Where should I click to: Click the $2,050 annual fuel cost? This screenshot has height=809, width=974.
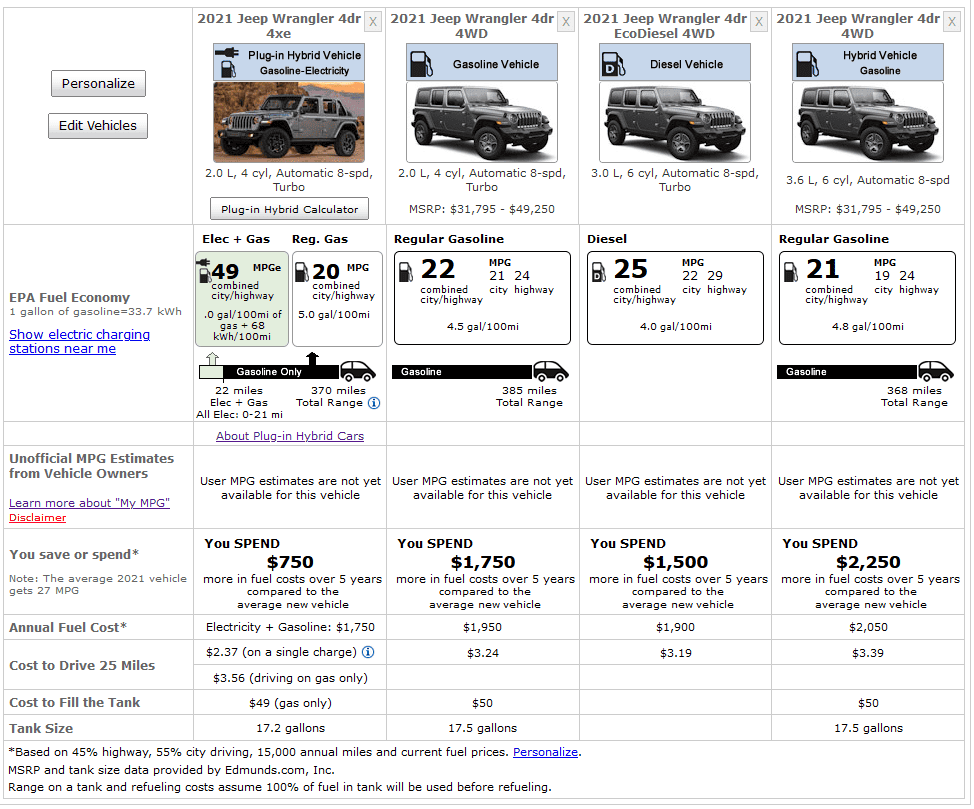(868, 628)
